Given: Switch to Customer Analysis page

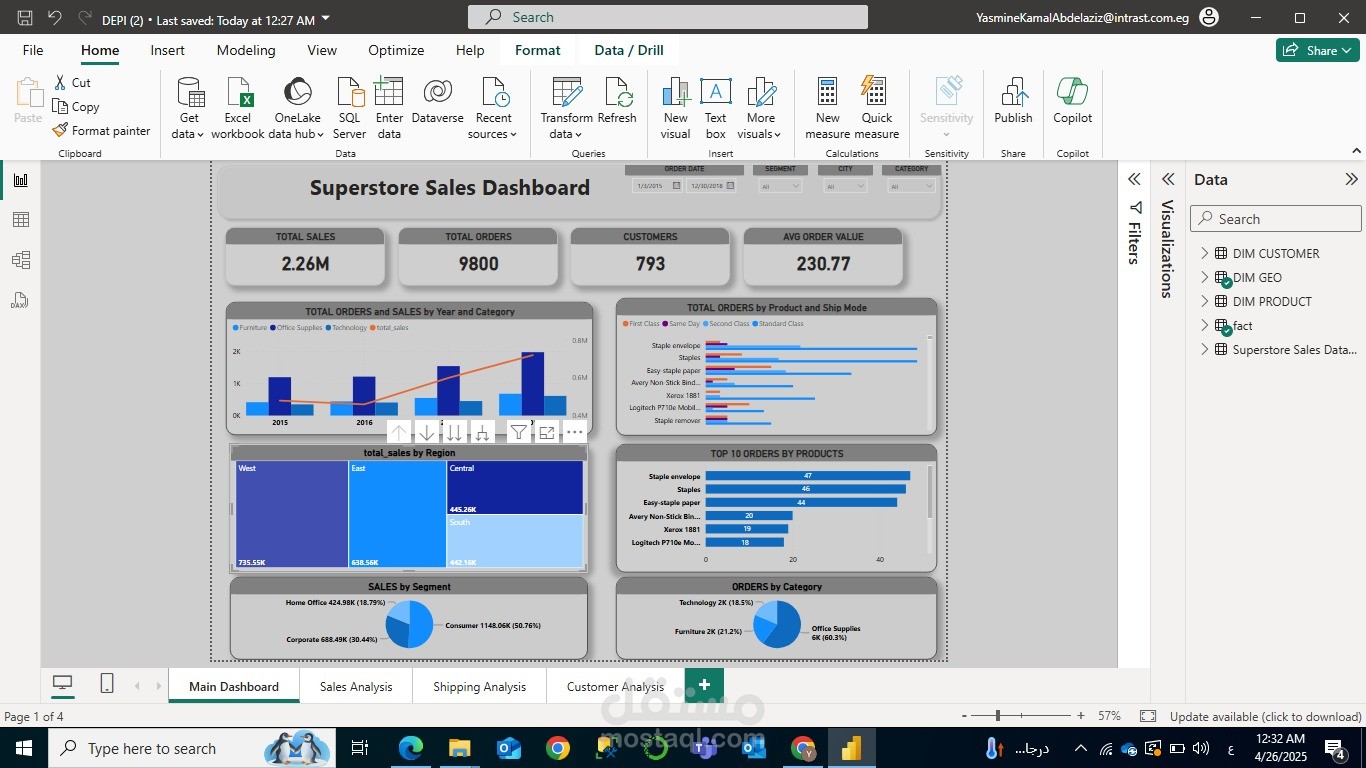Looking at the screenshot, I should [615, 686].
